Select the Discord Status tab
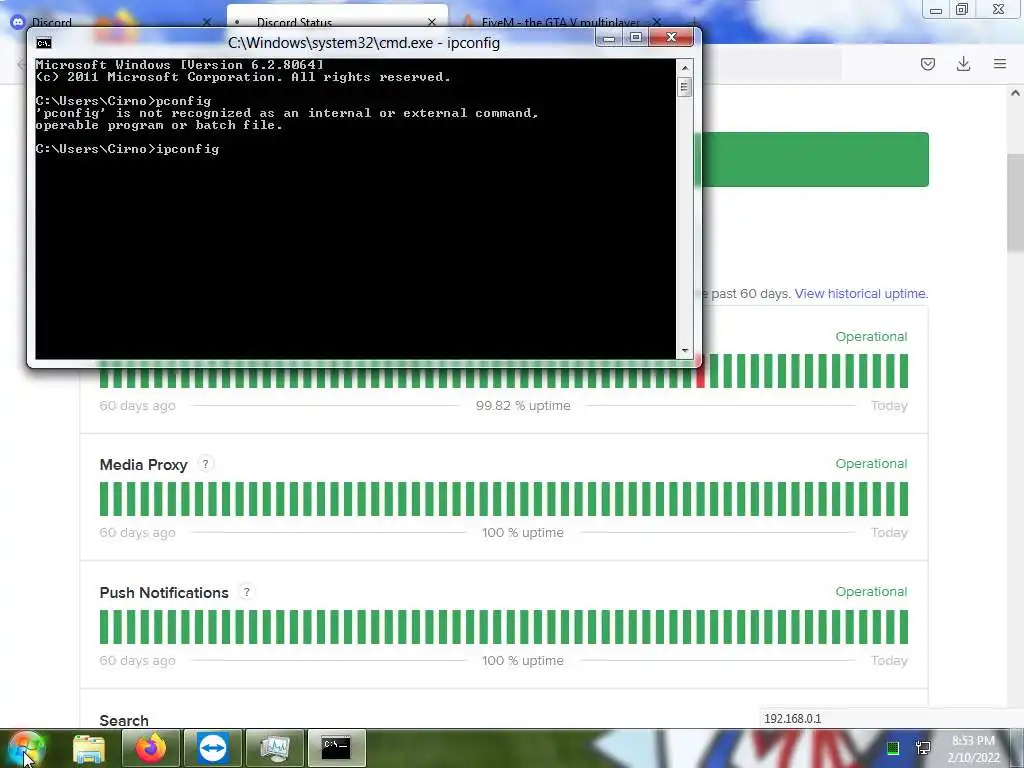 click(337, 17)
